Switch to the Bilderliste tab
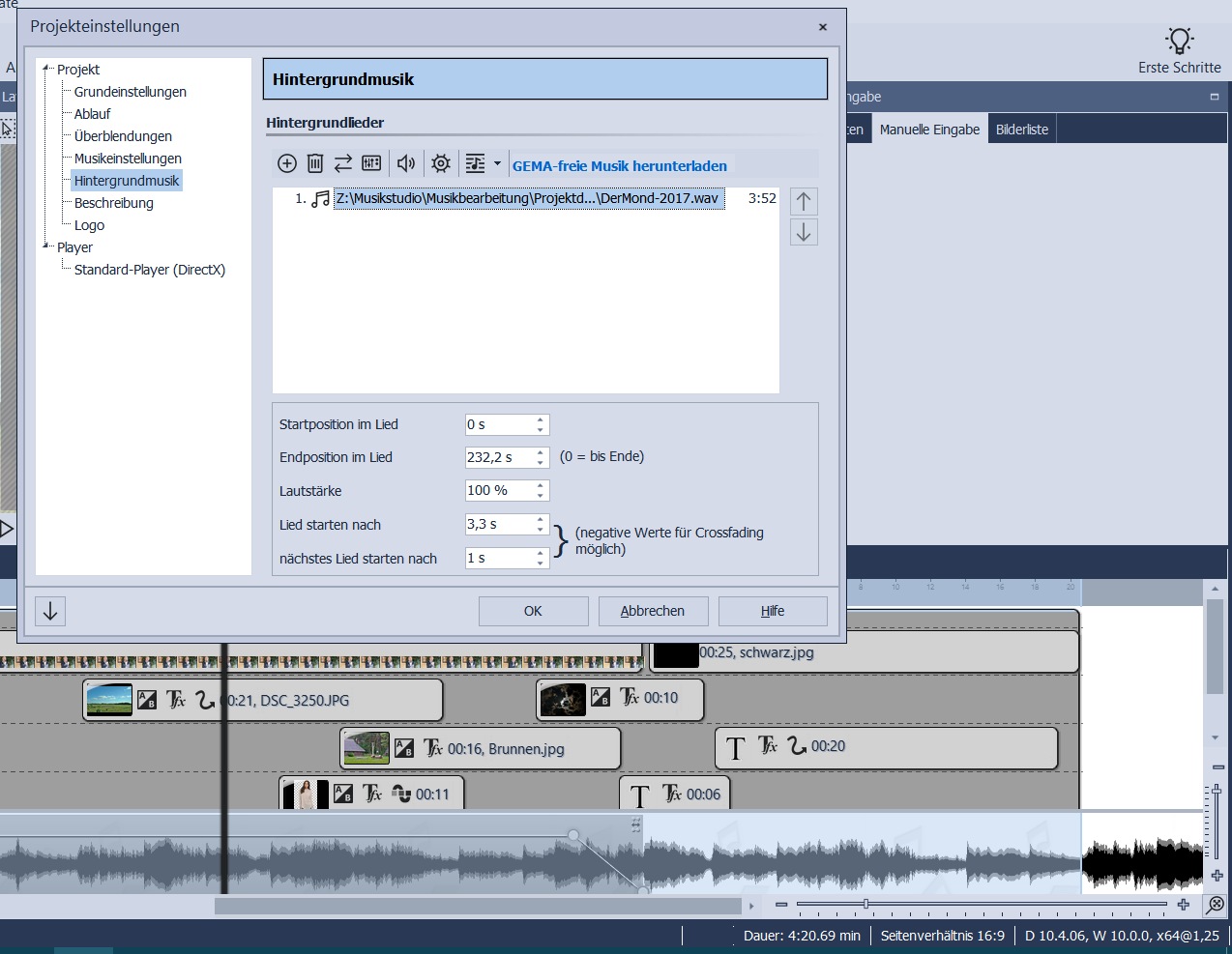 1021,130
